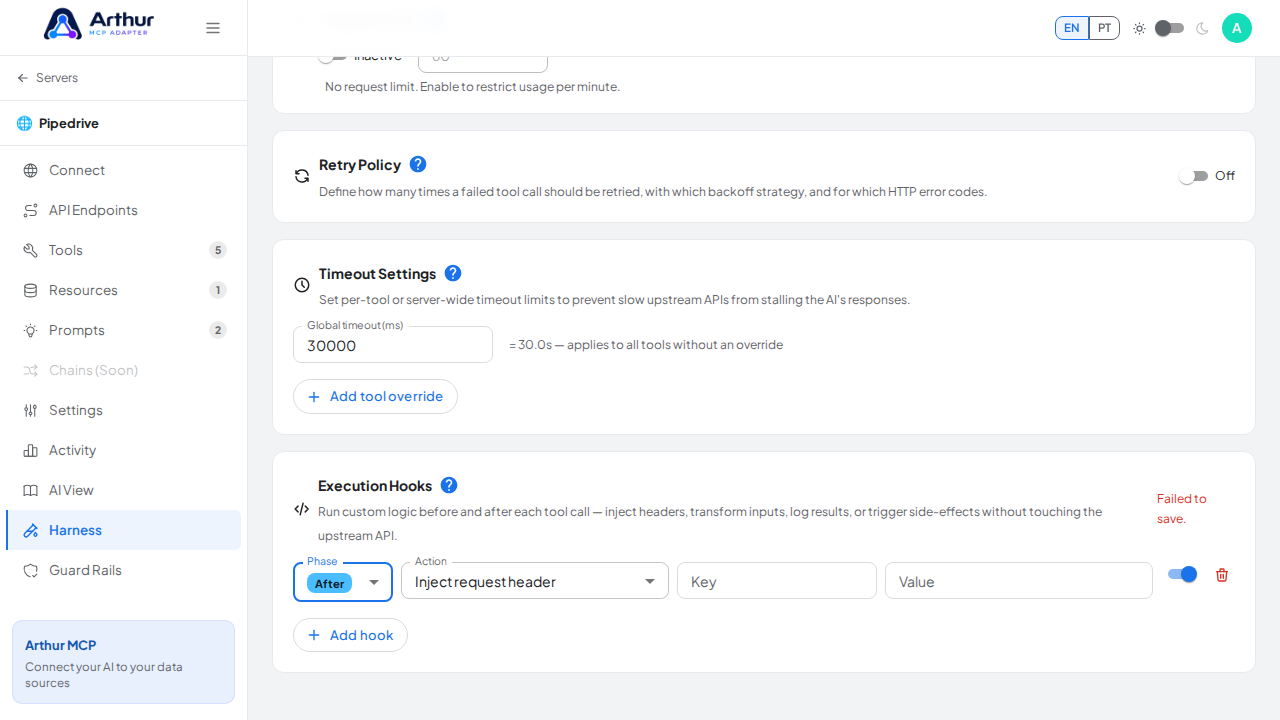Click the hamburger menu icon beside the logo
This screenshot has width=1280, height=720.
(x=213, y=28)
